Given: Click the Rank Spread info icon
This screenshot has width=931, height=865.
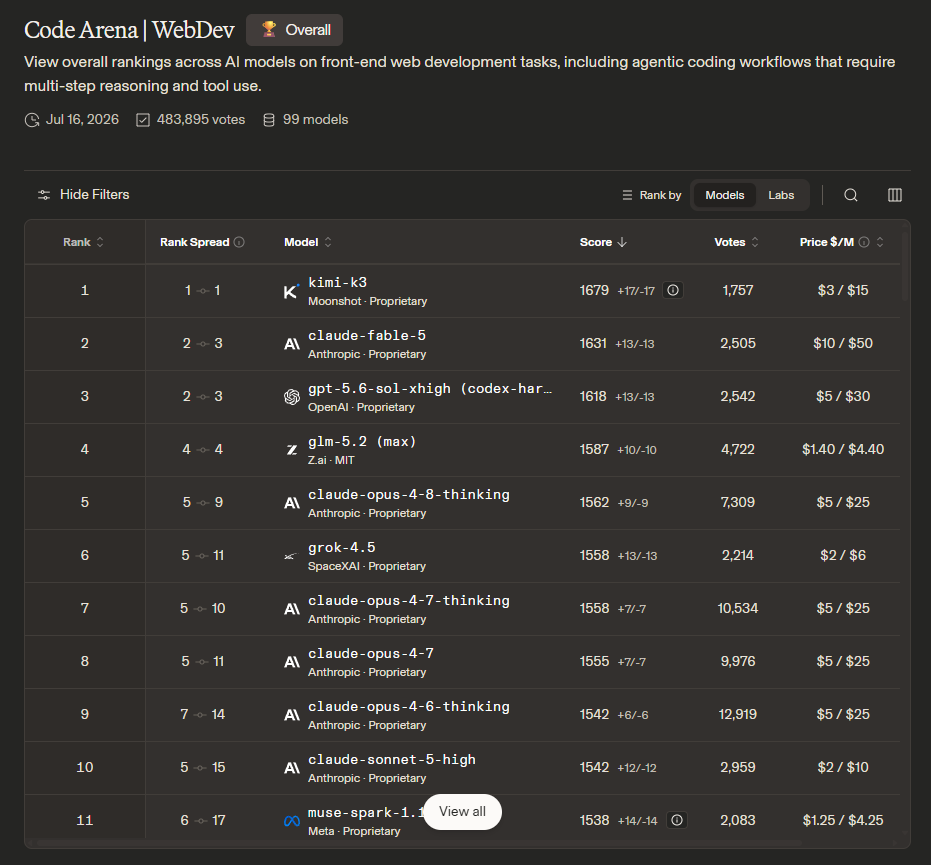Looking at the screenshot, I should point(239,242).
